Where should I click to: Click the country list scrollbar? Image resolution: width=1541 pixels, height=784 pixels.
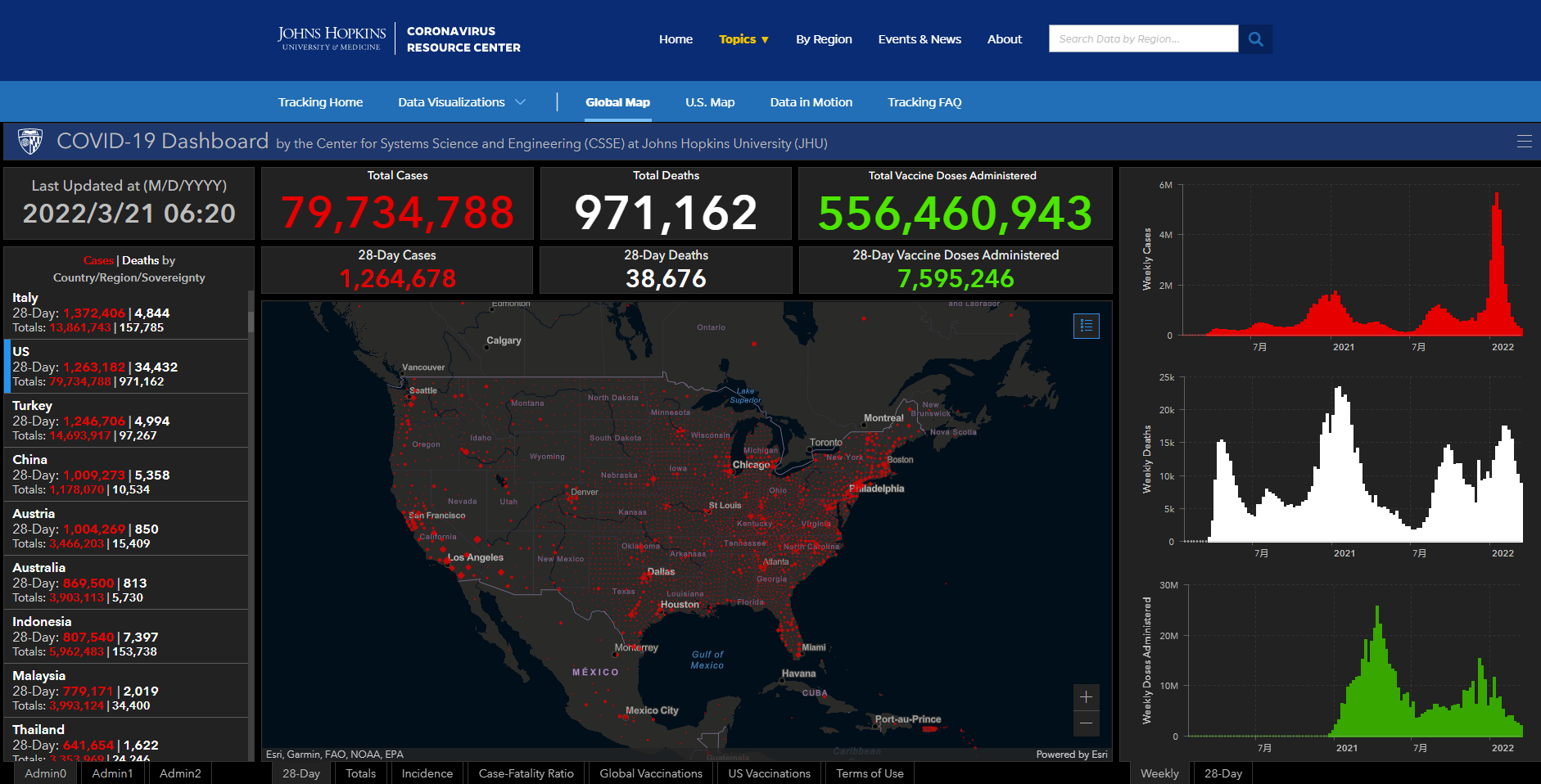click(x=251, y=524)
